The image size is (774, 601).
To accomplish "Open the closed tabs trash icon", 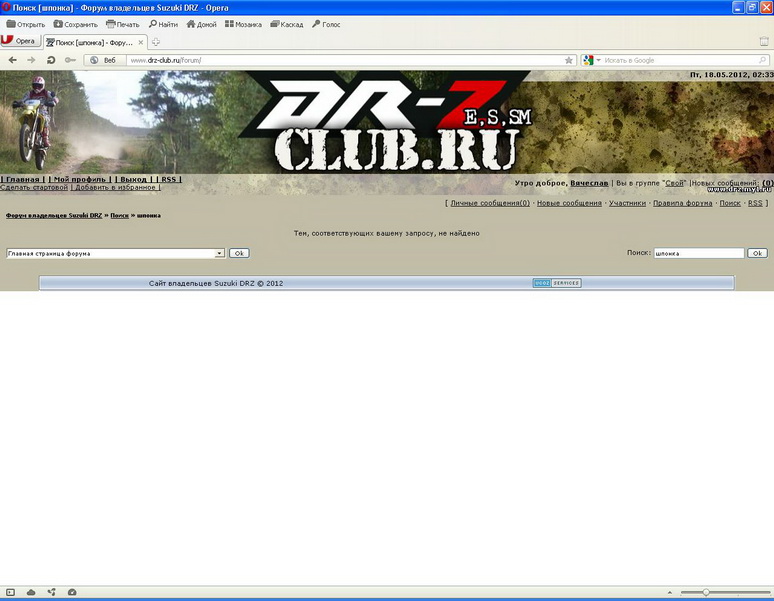I will tap(764, 41).
